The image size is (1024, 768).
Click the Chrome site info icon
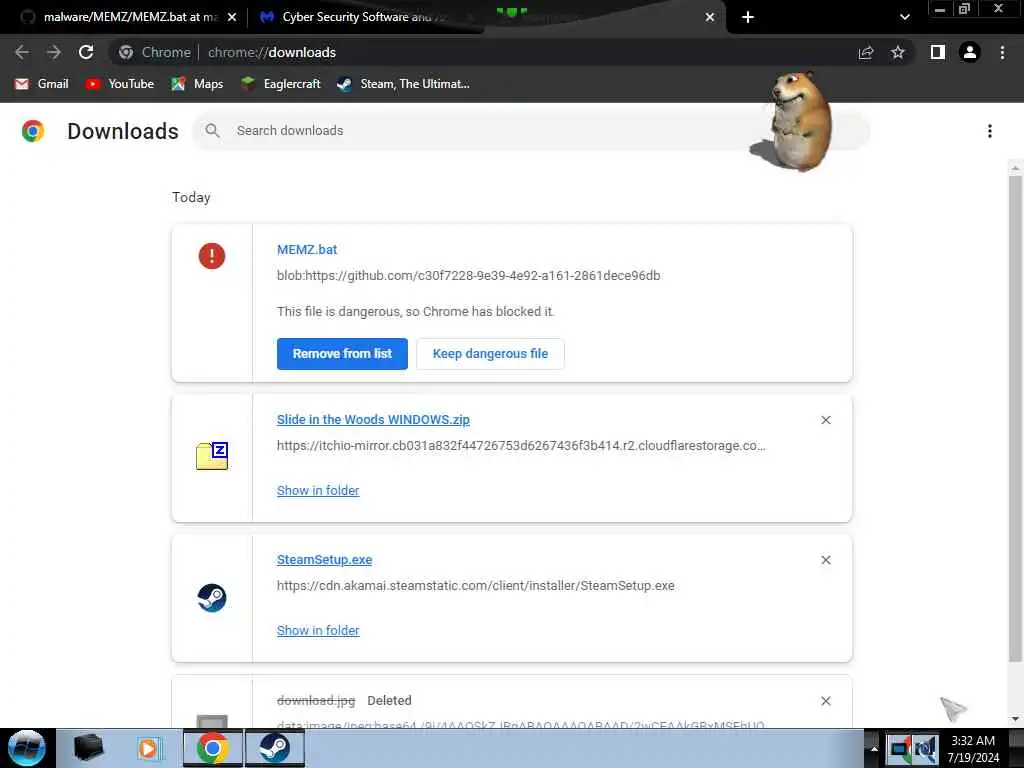[x=126, y=52]
